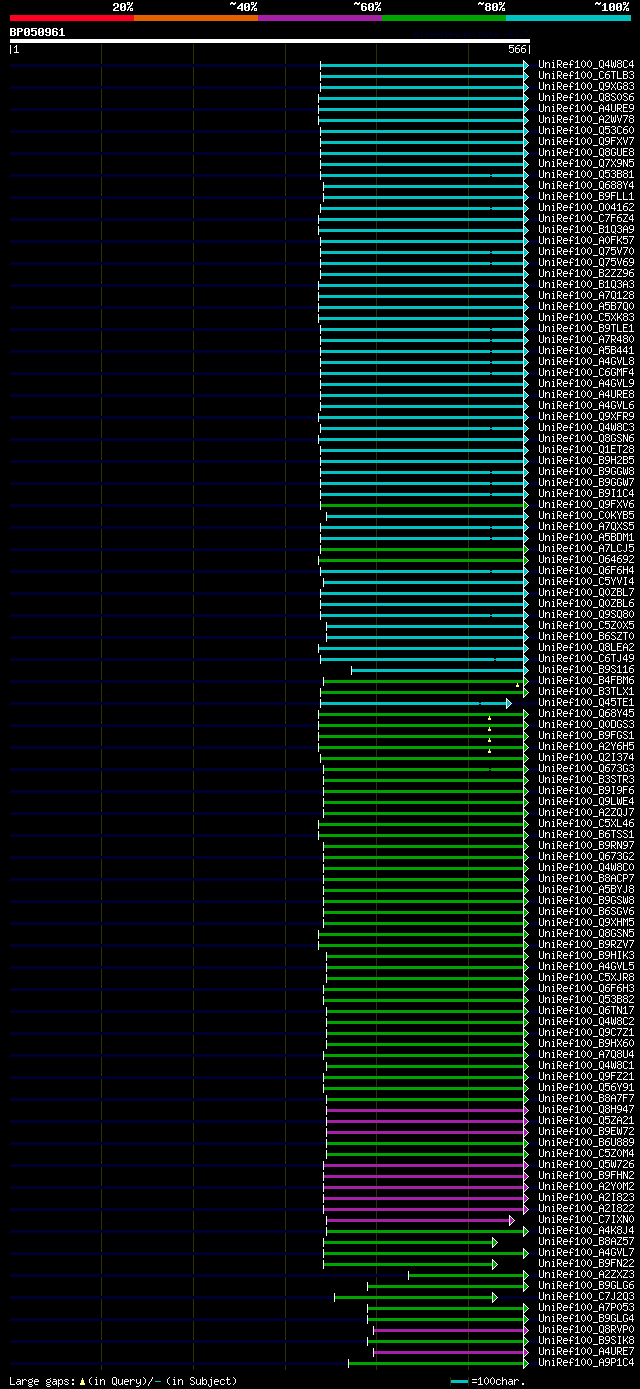Click the purple ~60% identity legend segment

(x=320, y=18)
